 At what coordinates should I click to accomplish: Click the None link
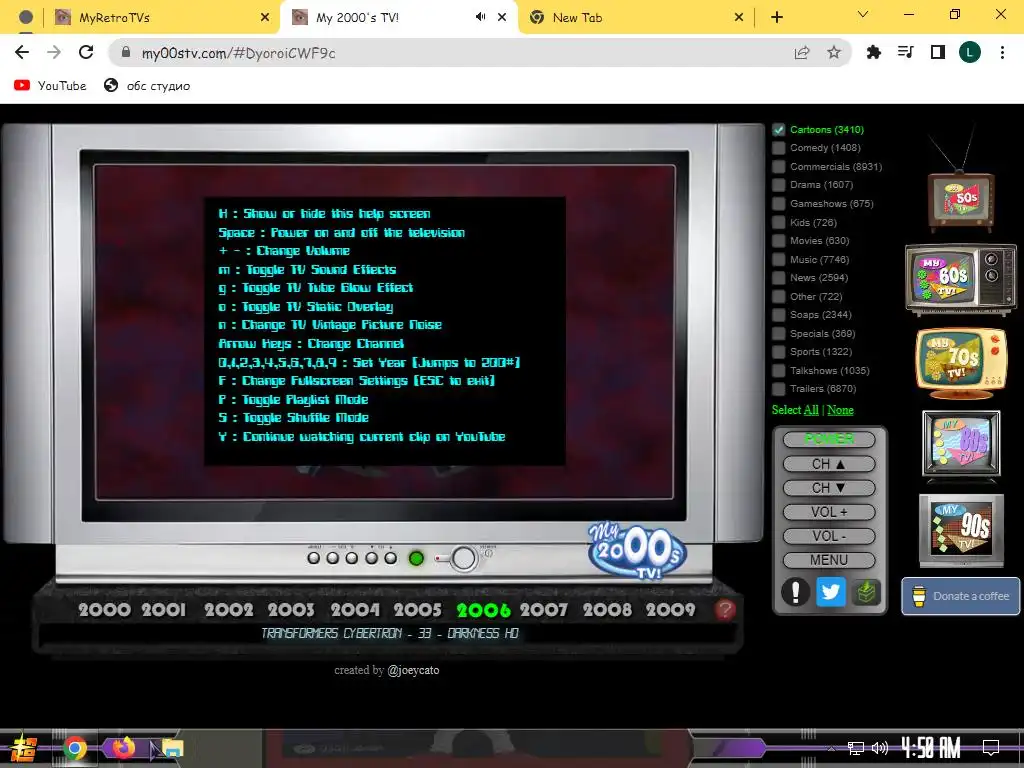coord(840,410)
